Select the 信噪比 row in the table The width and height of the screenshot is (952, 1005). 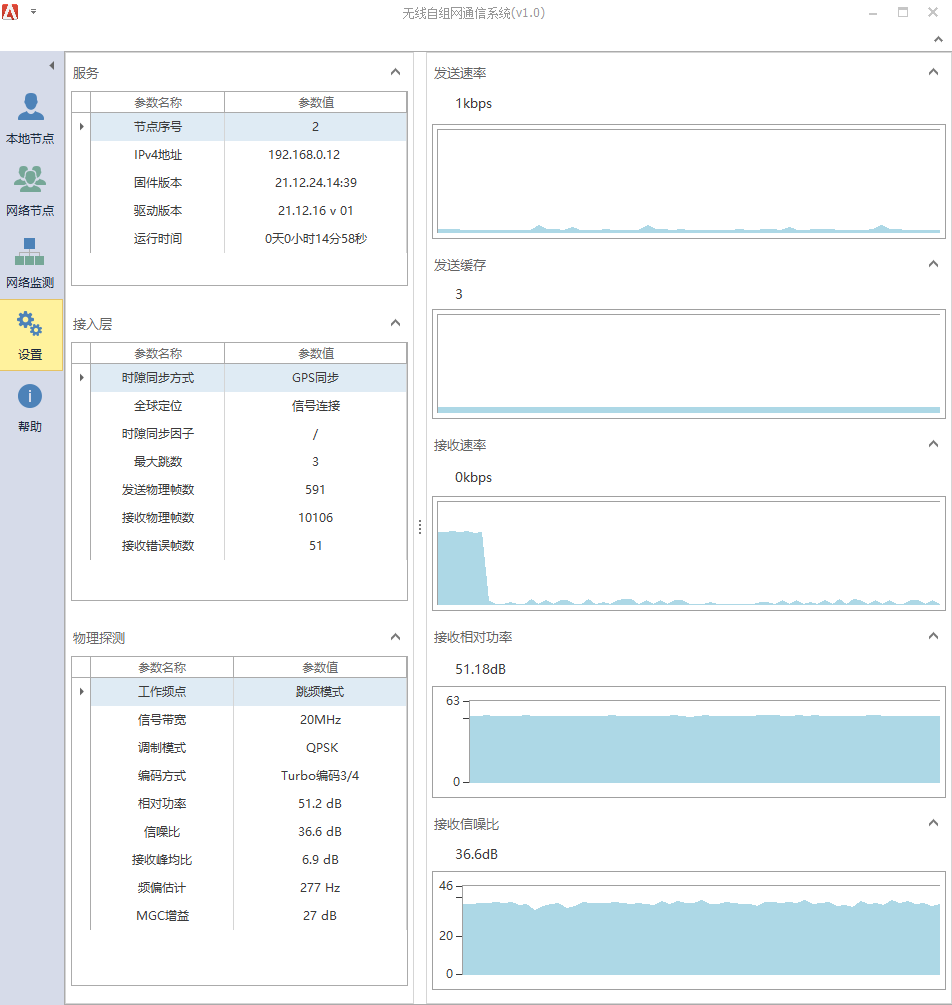249,832
